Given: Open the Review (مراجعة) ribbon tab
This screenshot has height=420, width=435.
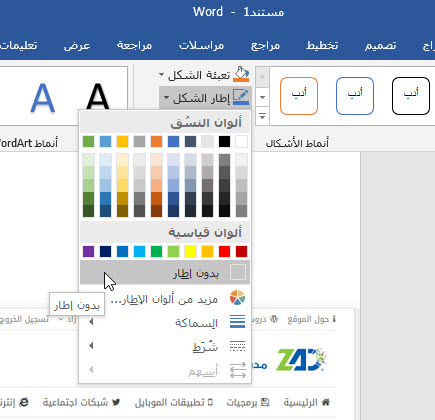Looking at the screenshot, I should (134, 45).
